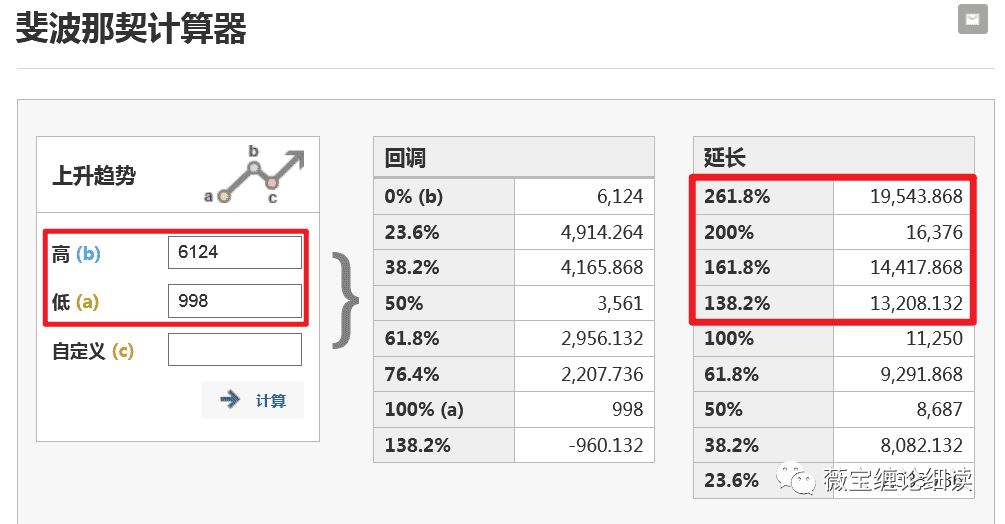Focus the 自定义 (c) input field
Viewport: 1005px width, 524px height.
235,350
